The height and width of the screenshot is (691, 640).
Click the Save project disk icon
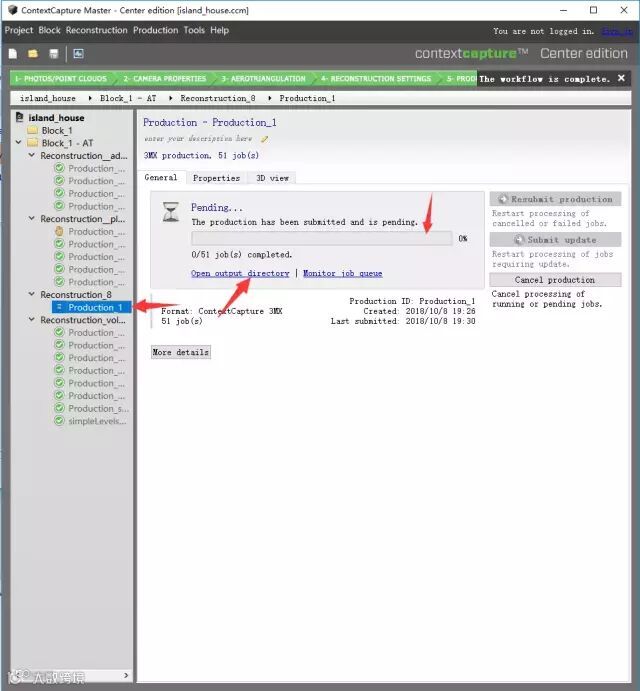click(54, 54)
